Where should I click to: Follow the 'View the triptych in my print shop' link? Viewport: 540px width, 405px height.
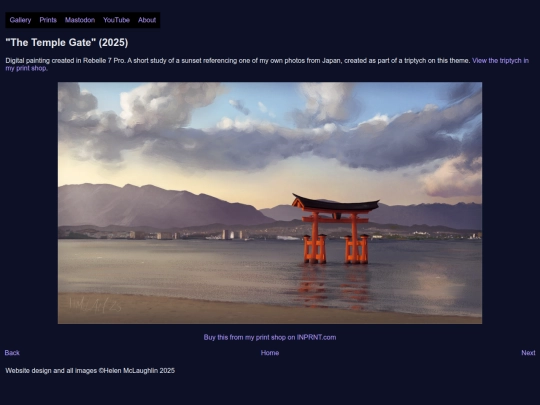(x=267, y=64)
